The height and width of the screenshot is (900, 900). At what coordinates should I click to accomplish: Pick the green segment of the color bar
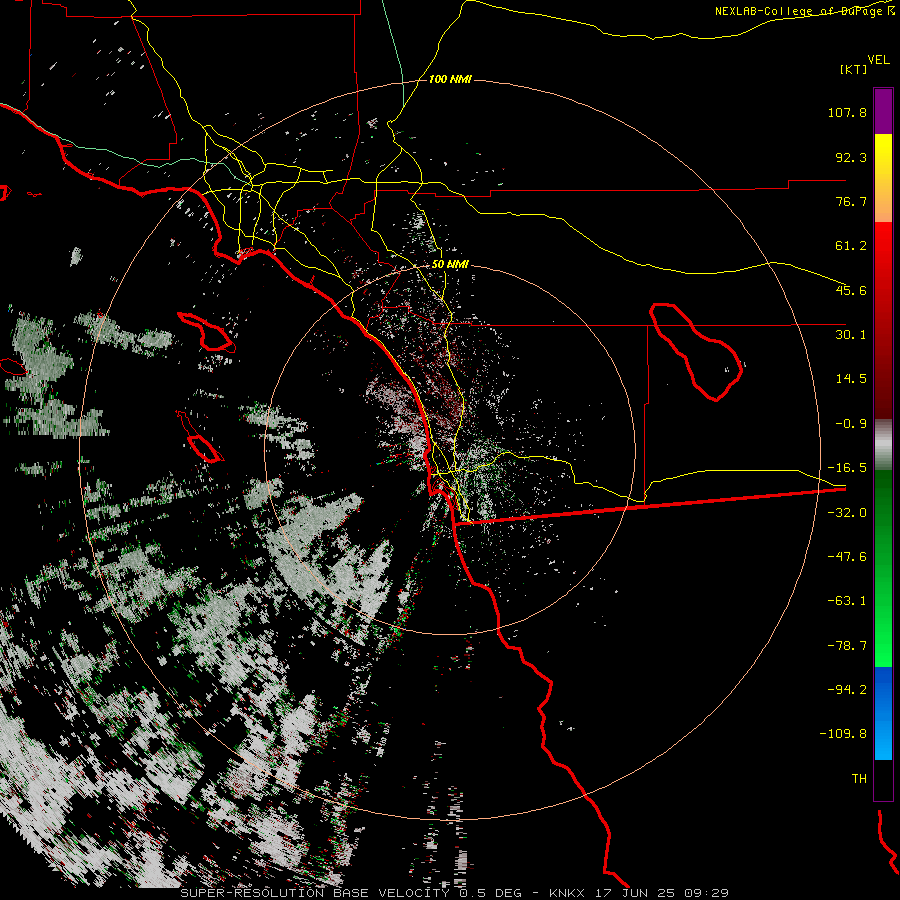(883, 568)
